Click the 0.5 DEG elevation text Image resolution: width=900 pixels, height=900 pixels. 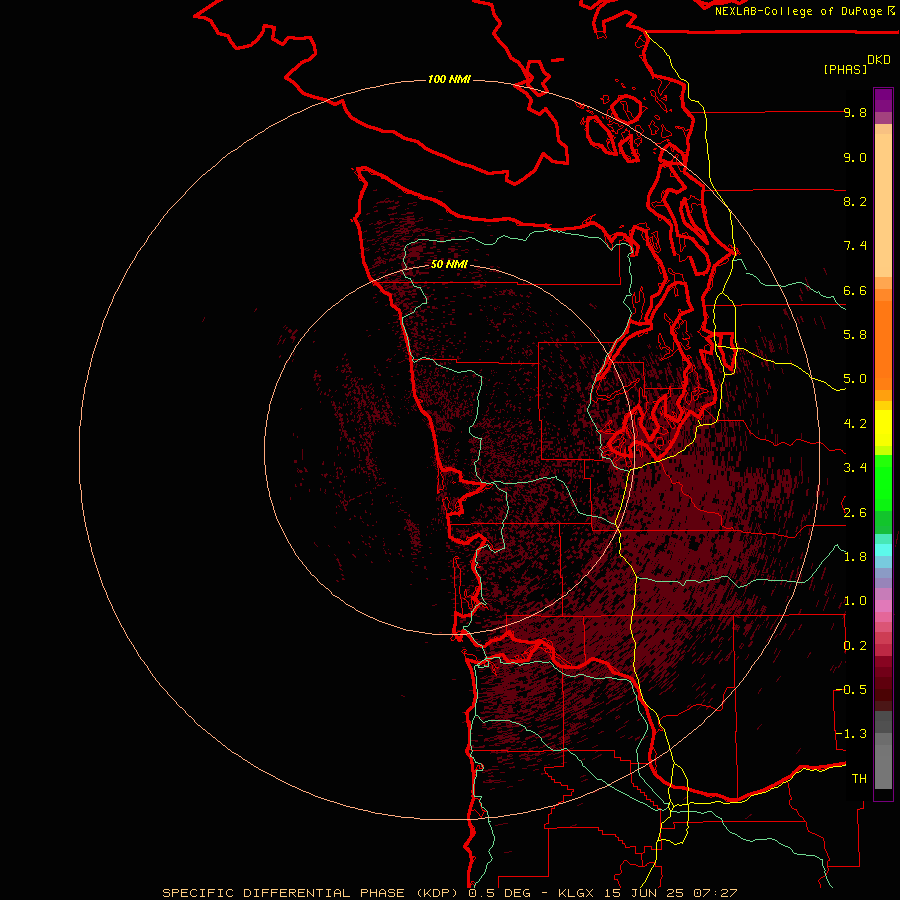point(498,893)
